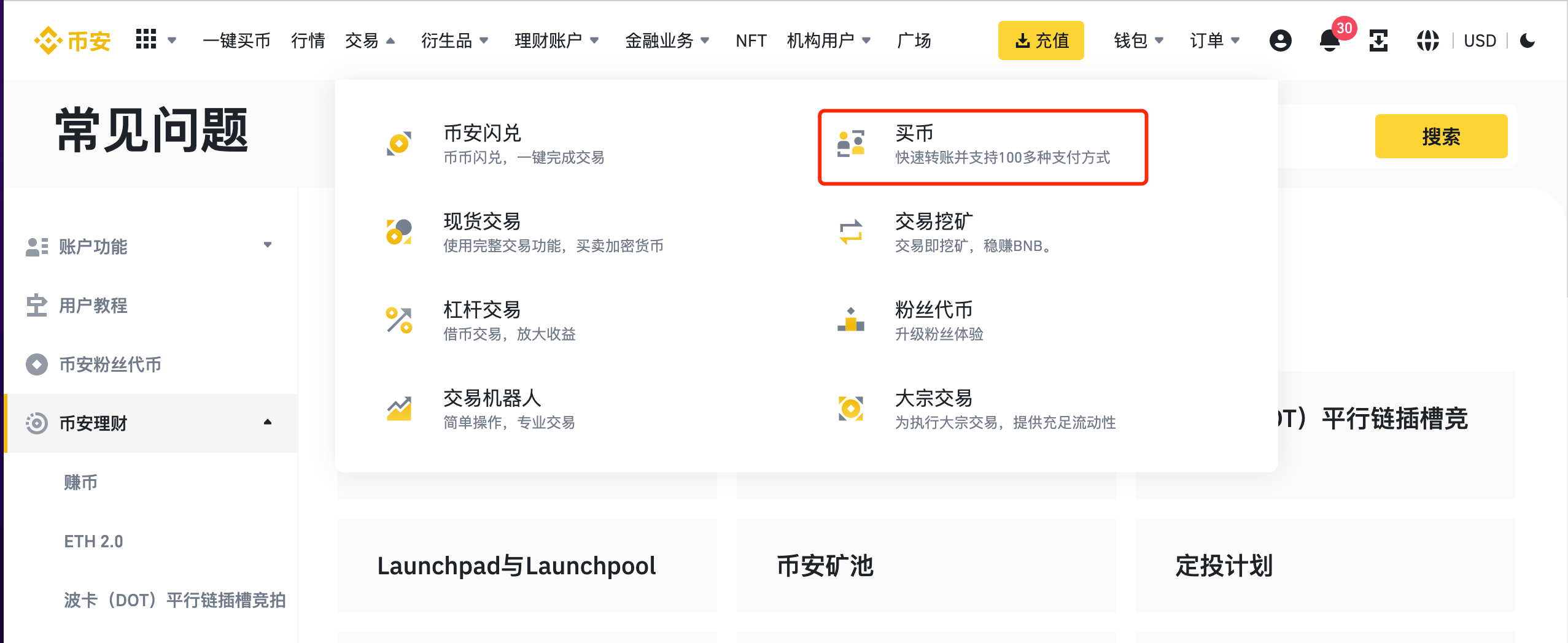The height and width of the screenshot is (643, 1568).
Task: Open the user account profile icon
Action: [1280, 40]
